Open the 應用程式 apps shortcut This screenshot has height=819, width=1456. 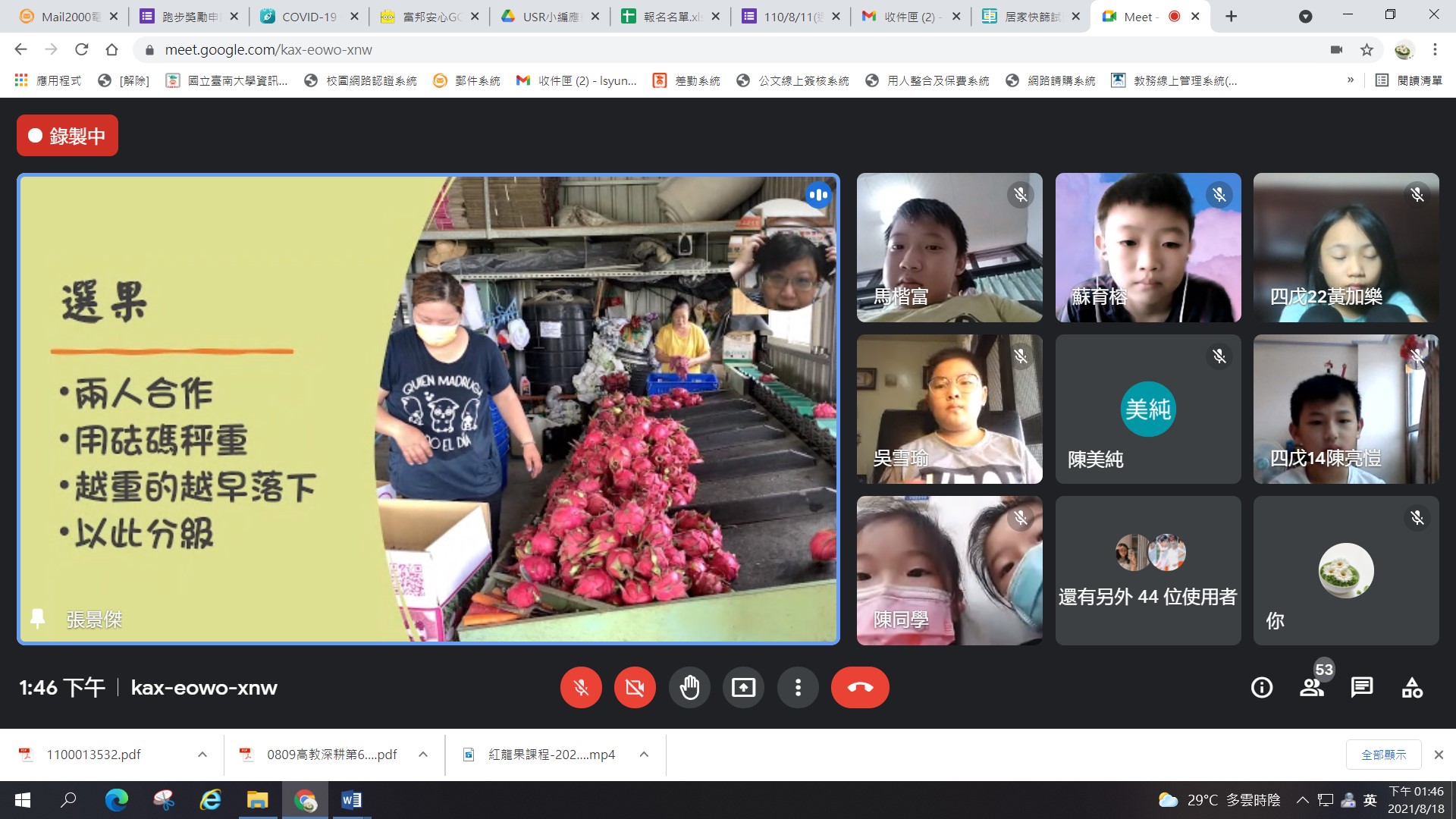[x=48, y=80]
